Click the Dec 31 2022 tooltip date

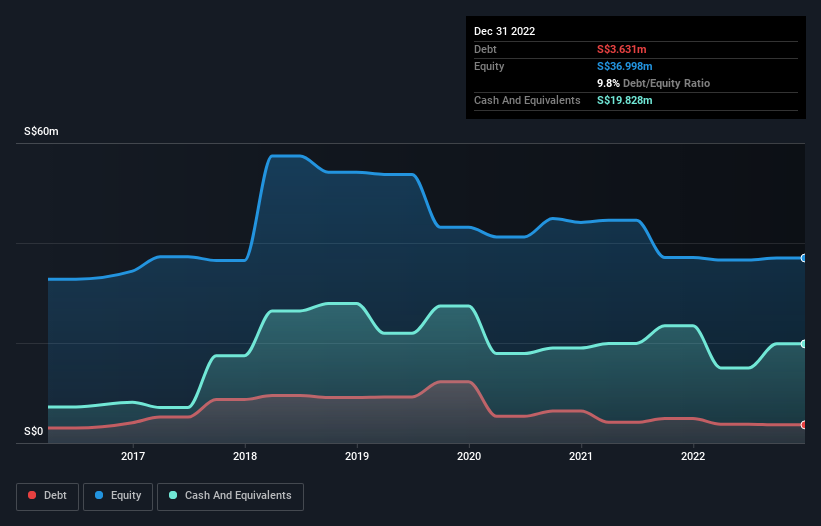505,31
